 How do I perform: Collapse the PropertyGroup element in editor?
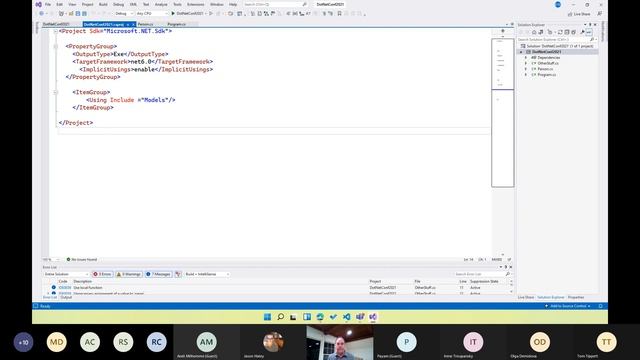56,46
